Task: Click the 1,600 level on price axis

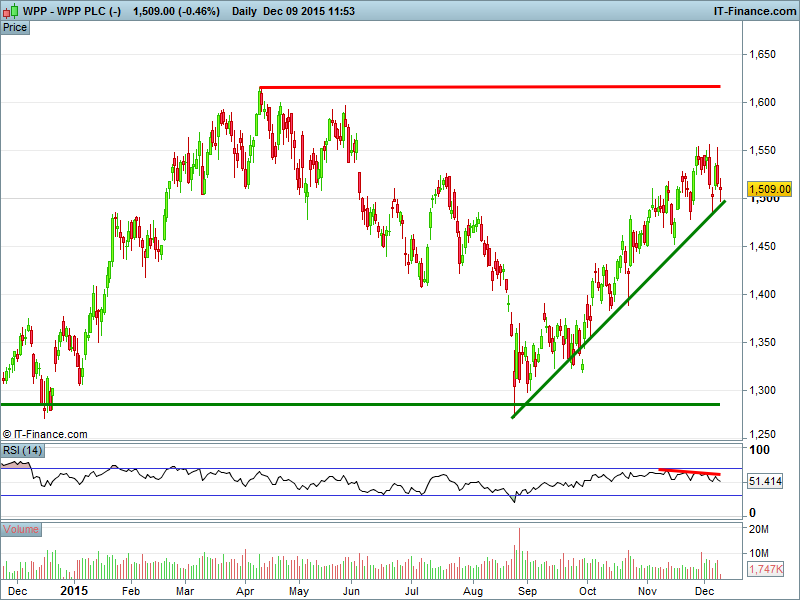Action: click(x=765, y=102)
